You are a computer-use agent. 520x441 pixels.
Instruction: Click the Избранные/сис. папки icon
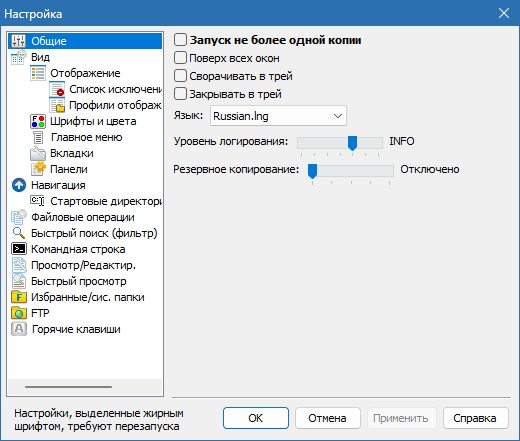click(x=19, y=297)
